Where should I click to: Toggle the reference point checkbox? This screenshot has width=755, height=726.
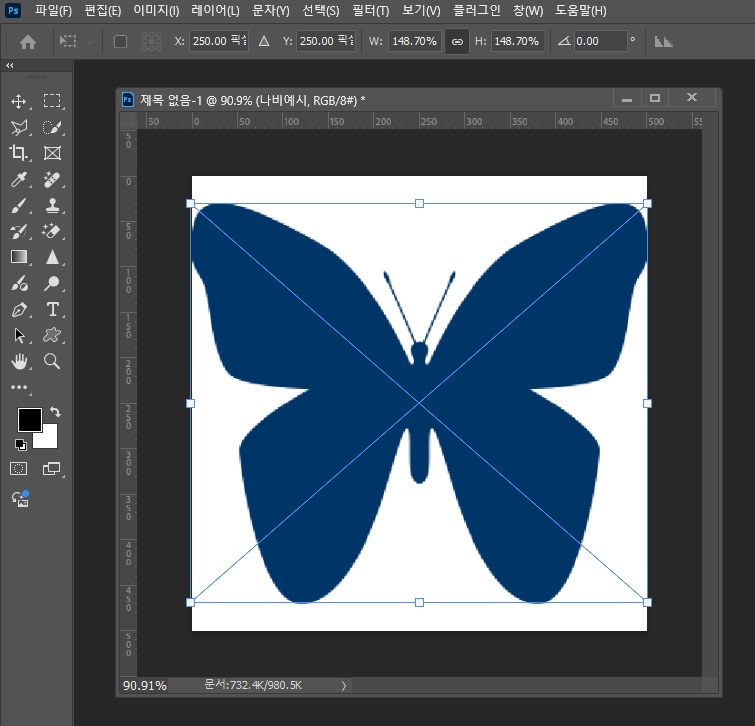pyautogui.click(x=120, y=42)
